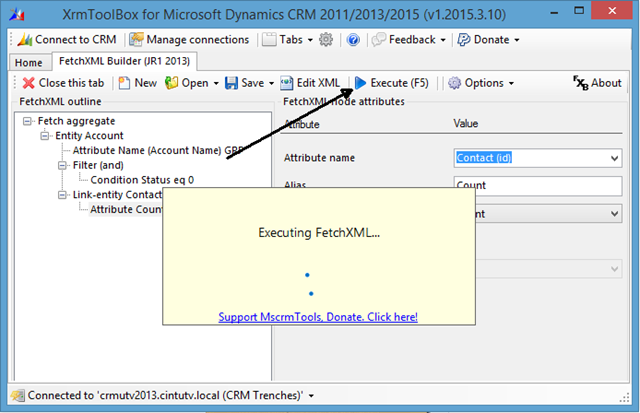Open the Attribute name combo box arrow

[x=614, y=158]
